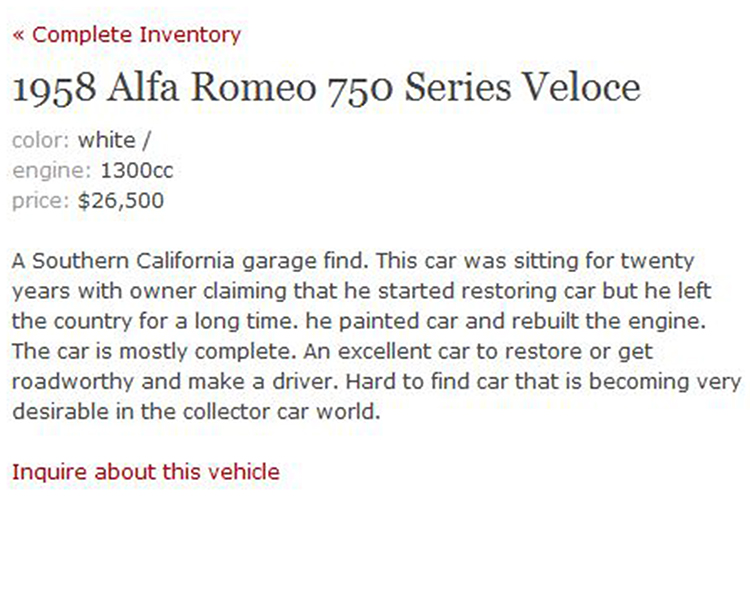Click the Inquire about this vehicle link
750x600 pixels.
pyautogui.click(x=146, y=472)
